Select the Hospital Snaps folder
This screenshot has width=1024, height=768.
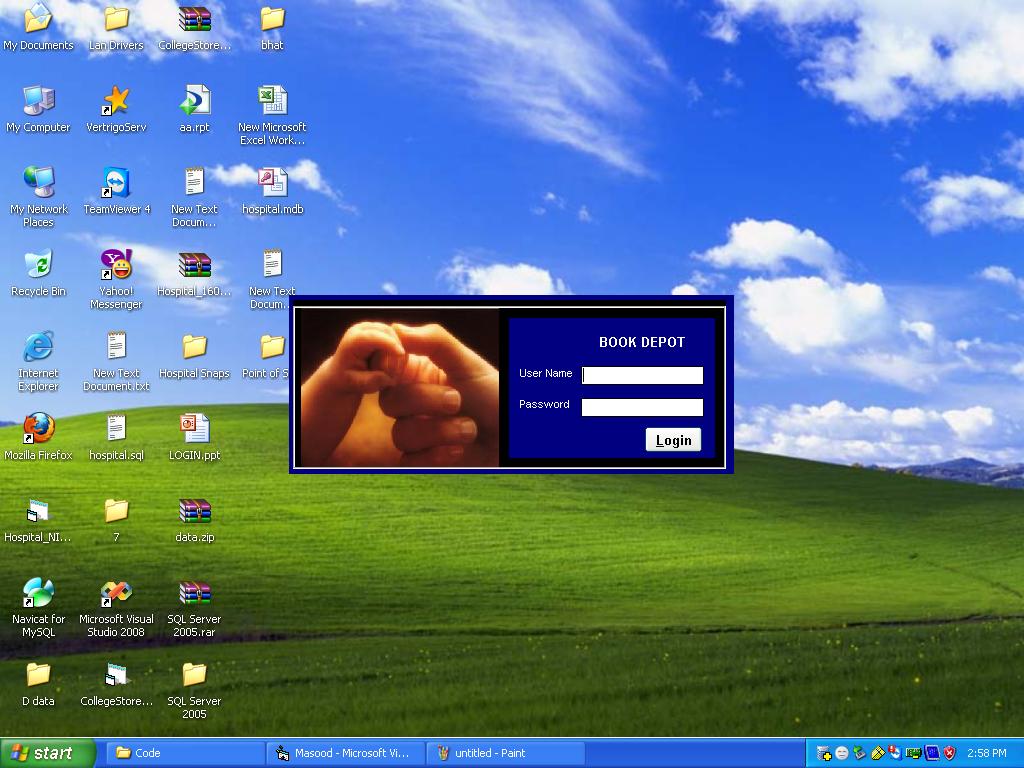pos(195,356)
